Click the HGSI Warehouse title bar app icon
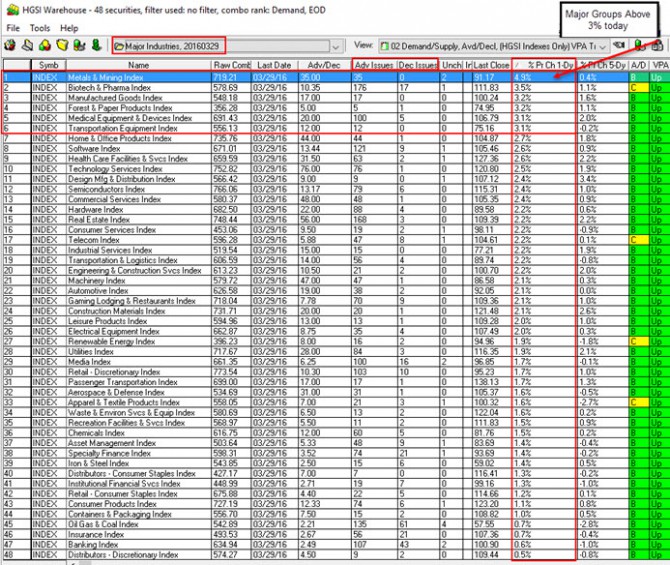The width and height of the screenshot is (670, 565). pos(13,9)
